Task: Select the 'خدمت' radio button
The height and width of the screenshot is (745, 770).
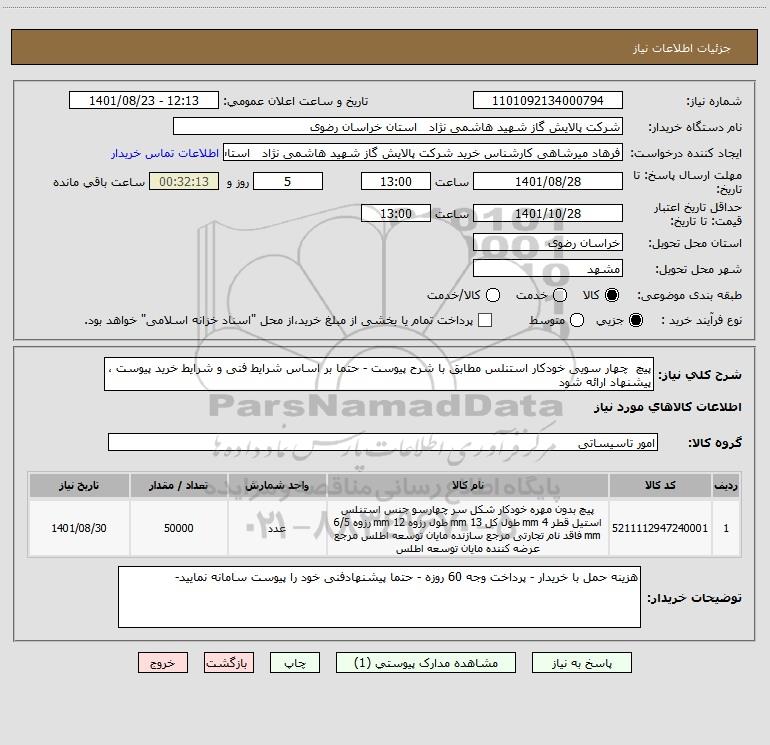Action: pyautogui.click(x=560, y=295)
